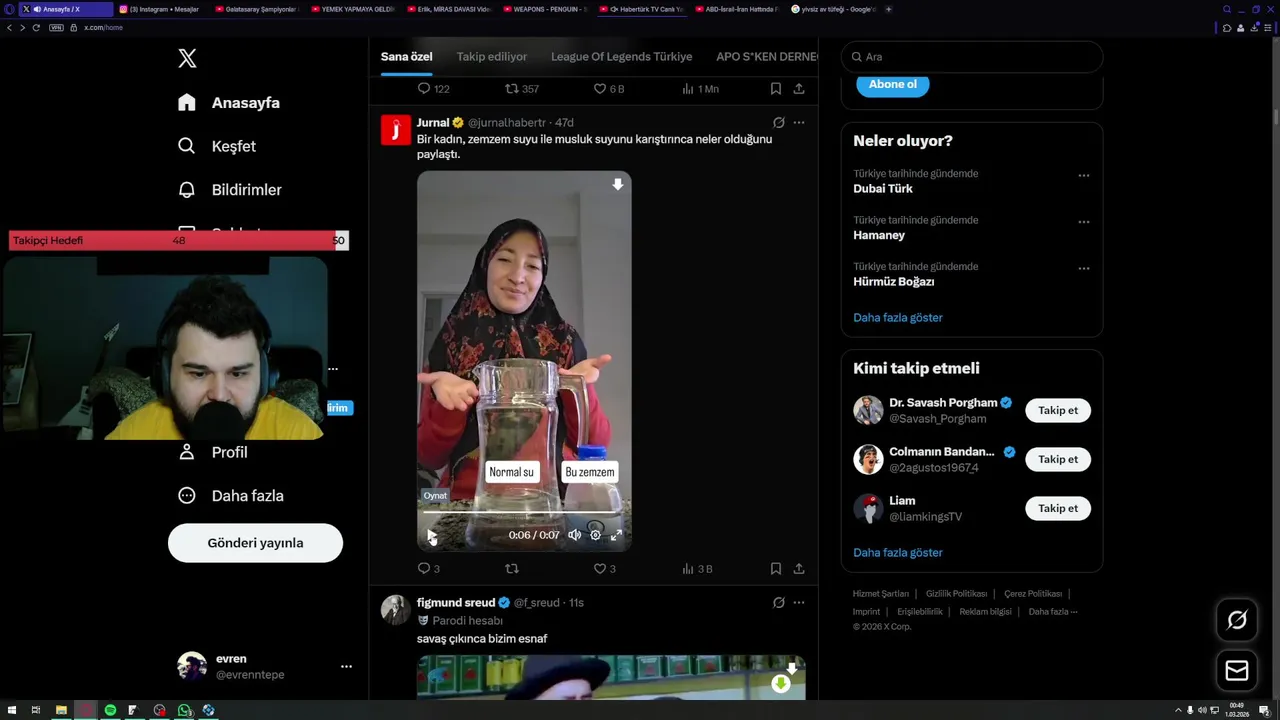Follow Liam @liamkingsTV

pos(1058,508)
